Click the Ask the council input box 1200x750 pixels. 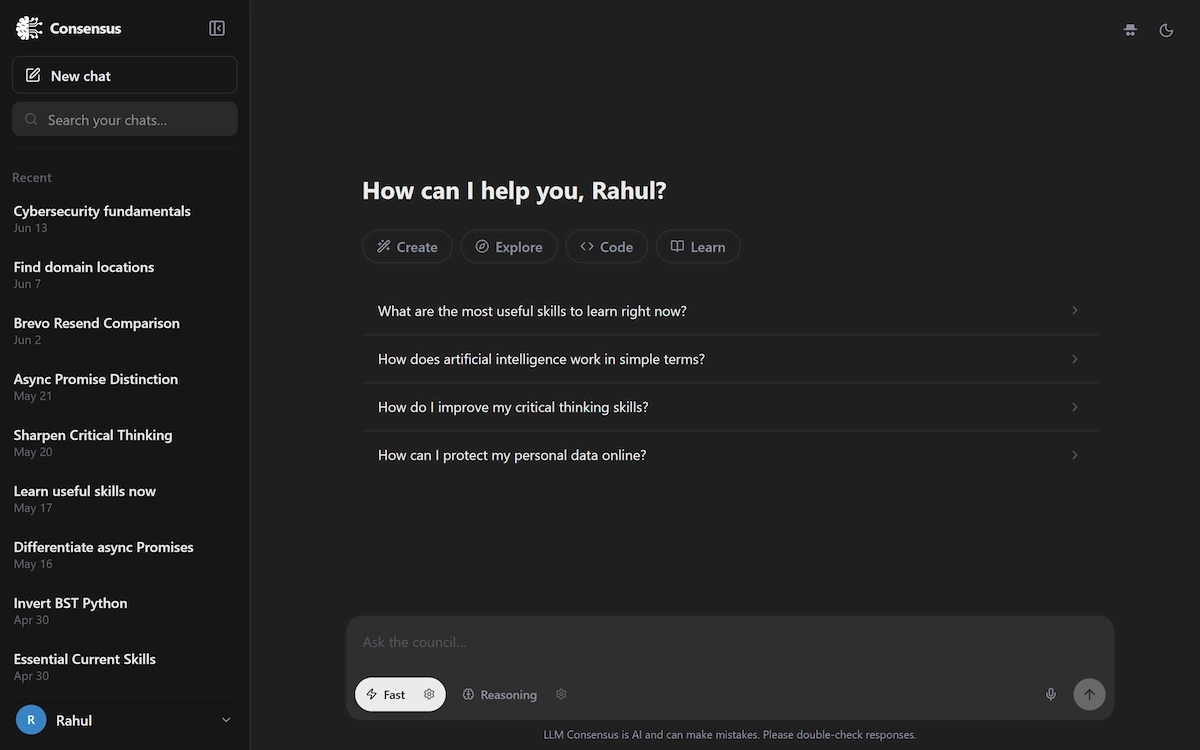[730, 642]
